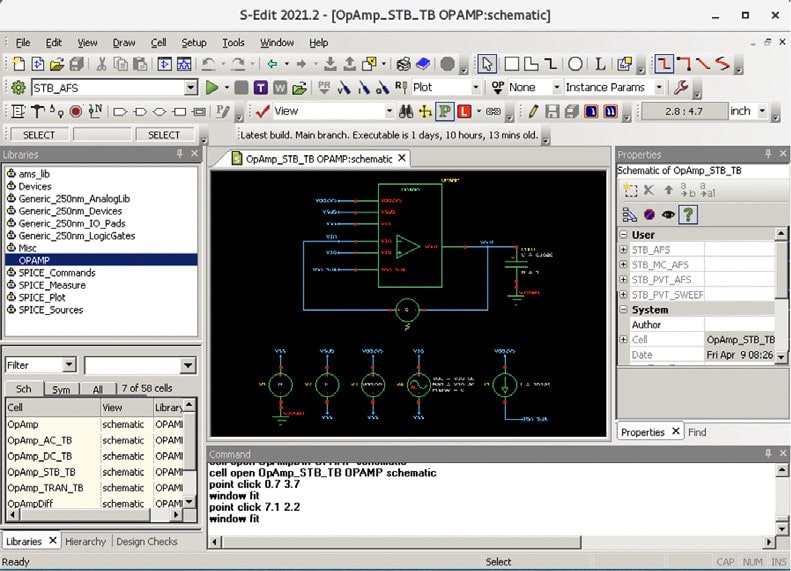791x571 pixels.
Task: Select the OPAMP library
Action: (x=101, y=260)
